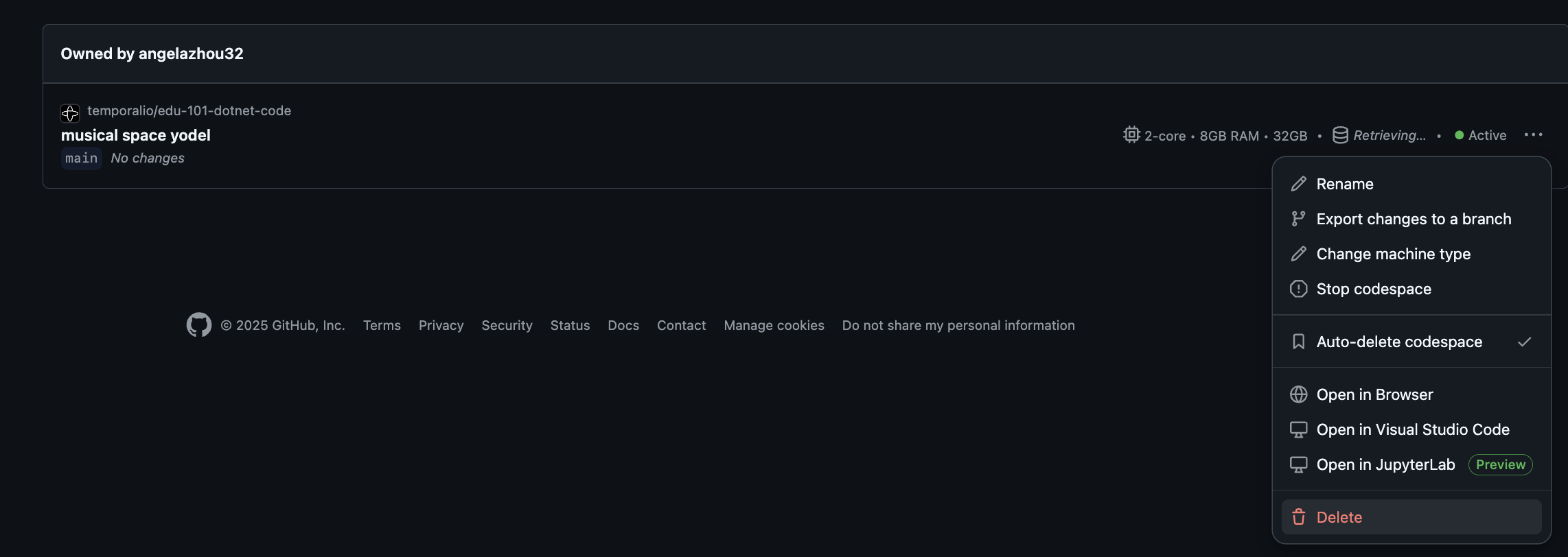Click the Retrieving... storage text
Screen dimensions: 1568x557
click(1390, 135)
